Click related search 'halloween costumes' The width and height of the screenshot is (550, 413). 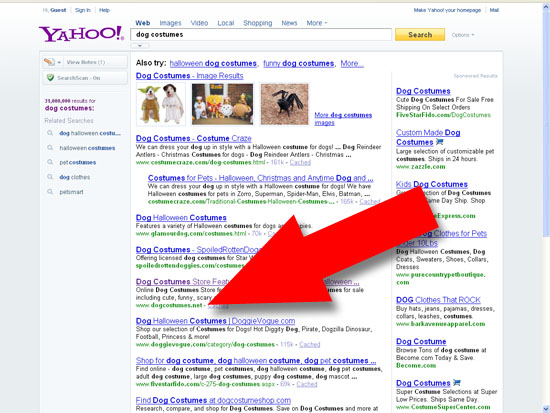[87, 148]
